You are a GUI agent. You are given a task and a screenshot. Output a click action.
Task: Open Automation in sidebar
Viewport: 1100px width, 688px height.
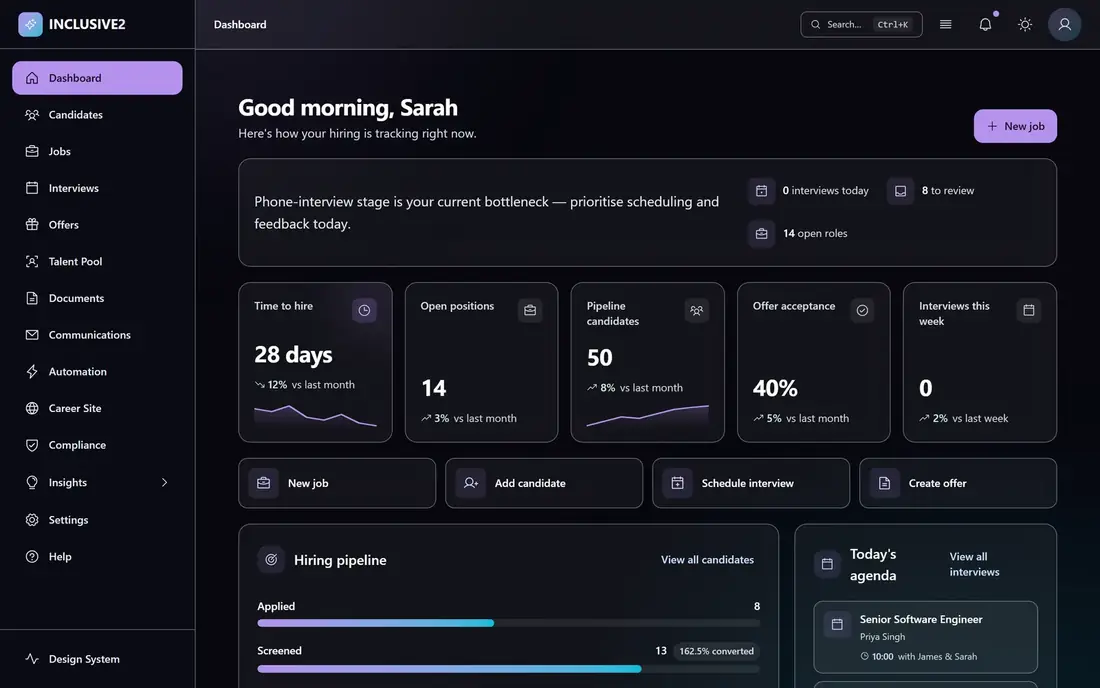98,372
